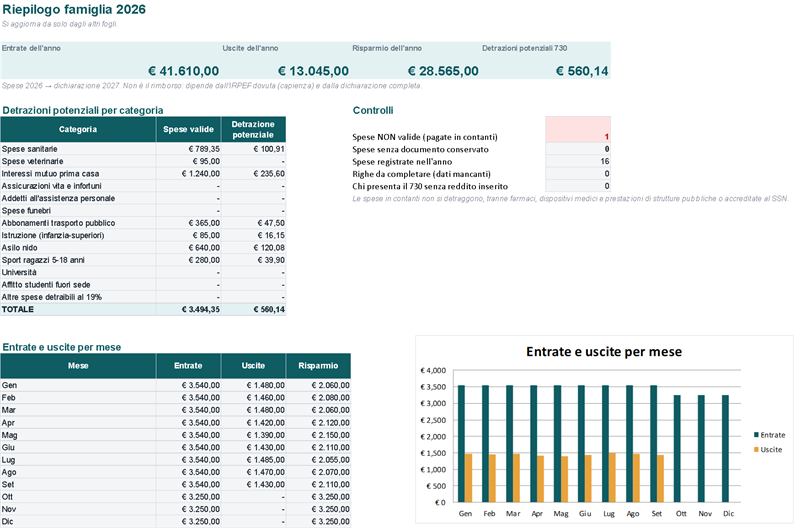
Task: Click the 'Detrazioni potenziali 730' label
Action: [x=524, y=48]
